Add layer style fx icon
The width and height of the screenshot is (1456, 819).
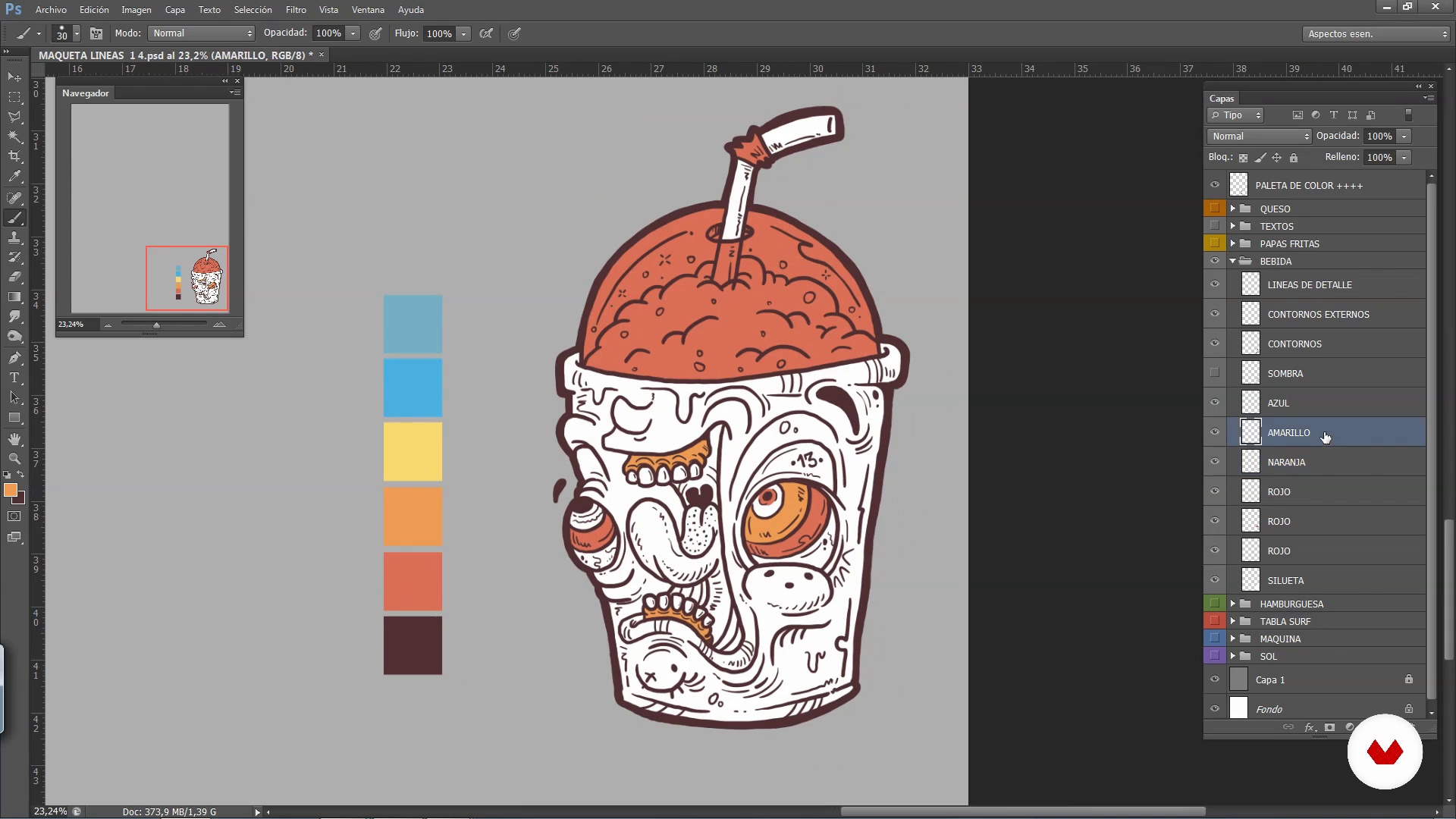coord(1310,727)
